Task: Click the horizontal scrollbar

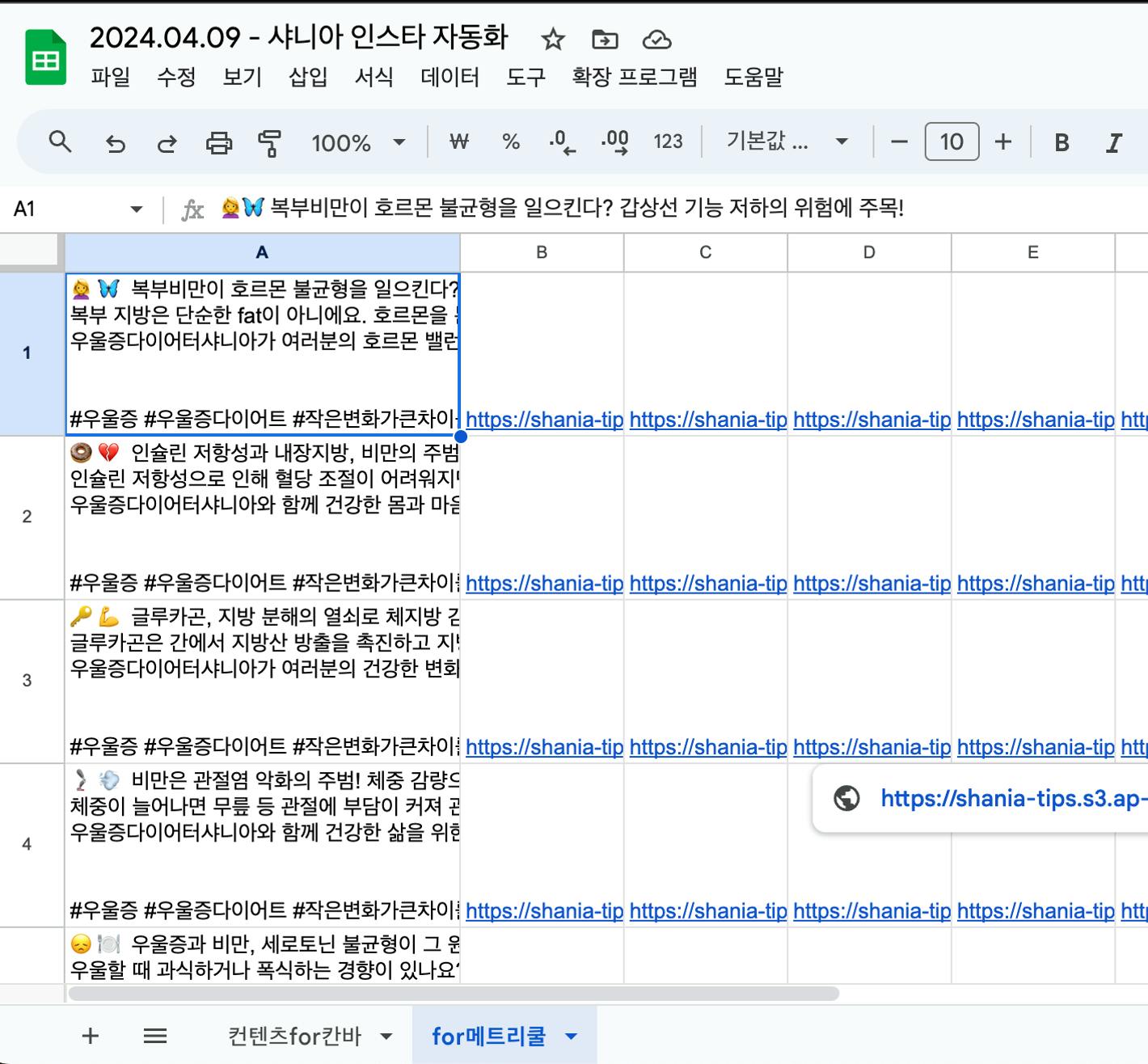Action: coord(454,993)
